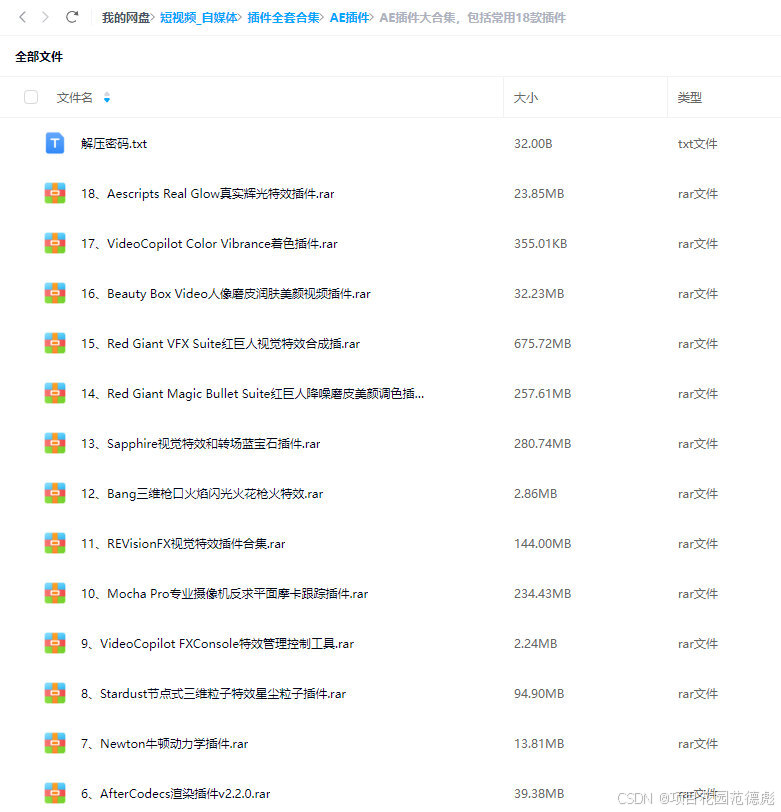Select 9、VideoCopilot FXConsole特效管理控制工具.rar
The image size is (781, 812).
(x=218, y=644)
